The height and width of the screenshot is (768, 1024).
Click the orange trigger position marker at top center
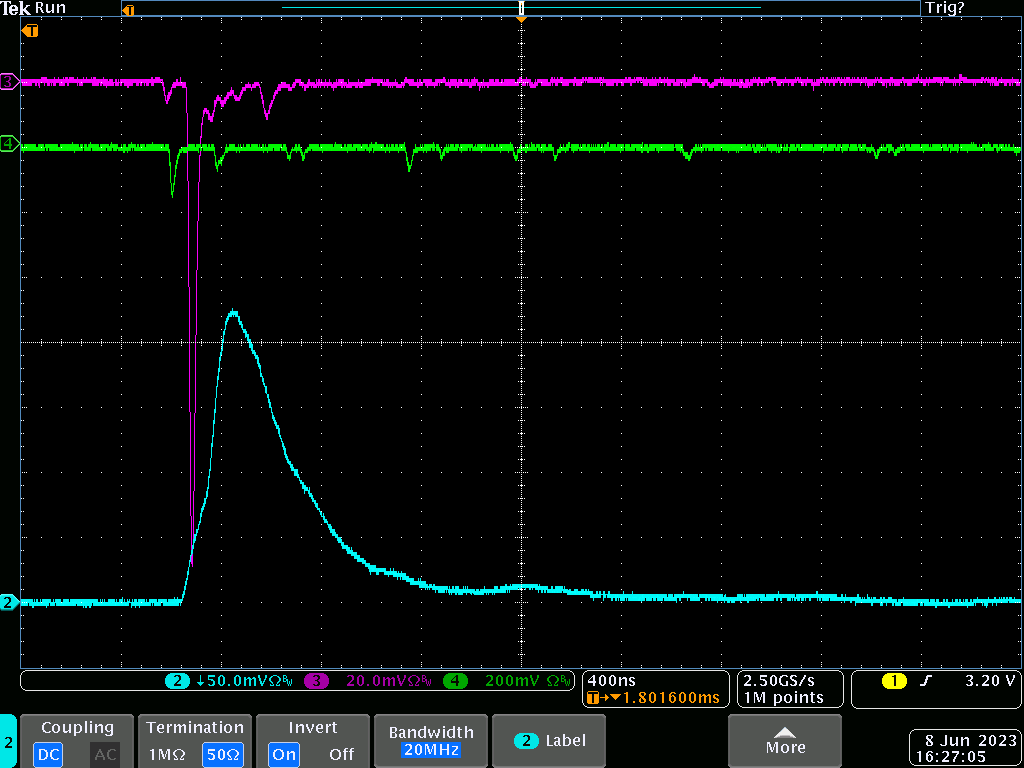click(521, 17)
